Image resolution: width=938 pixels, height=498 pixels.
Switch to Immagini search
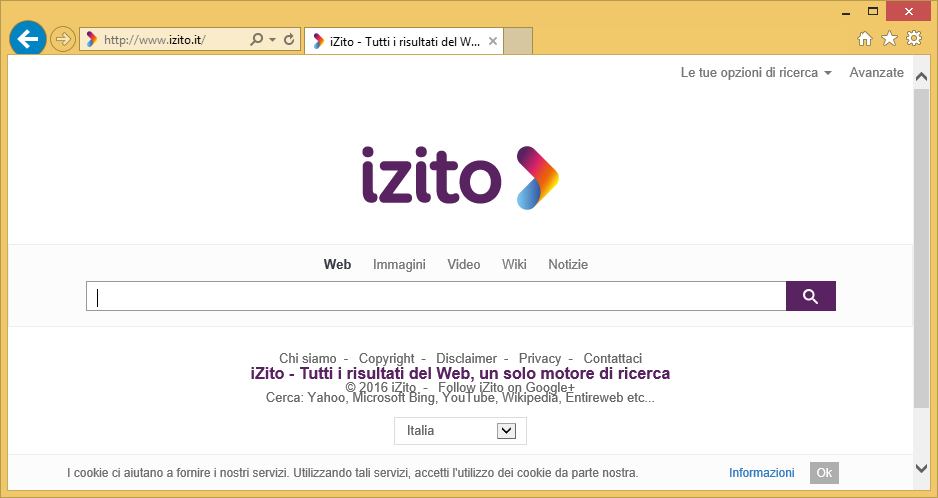click(x=399, y=265)
